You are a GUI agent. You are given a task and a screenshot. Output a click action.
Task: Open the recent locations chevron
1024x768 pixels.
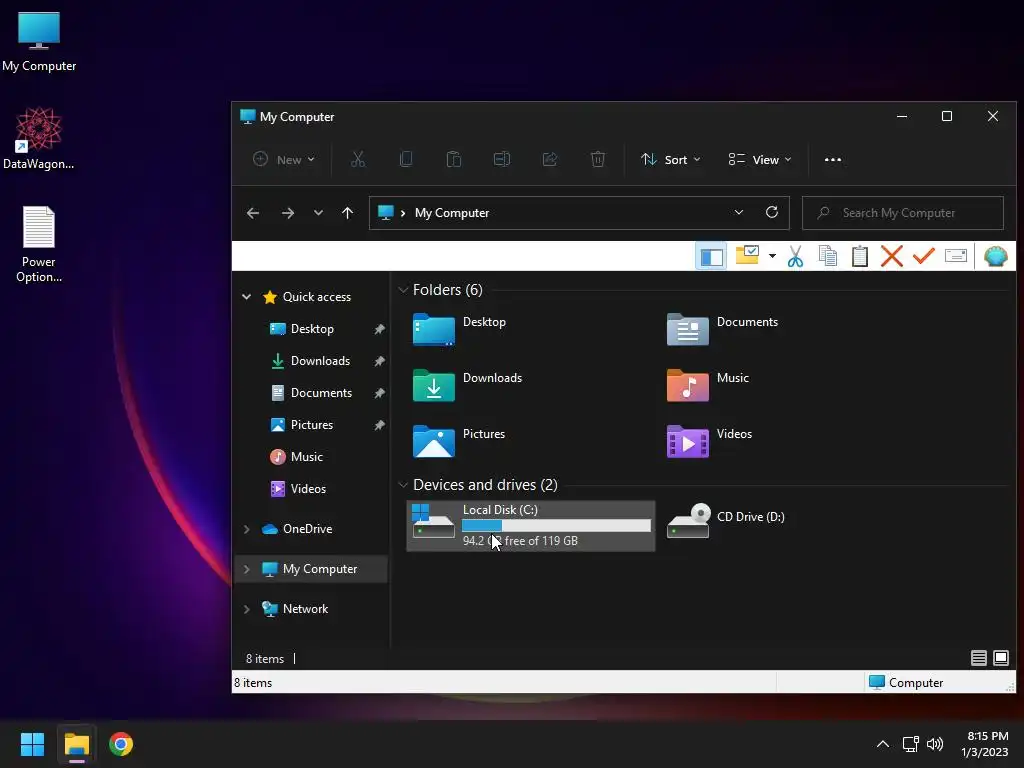click(318, 213)
